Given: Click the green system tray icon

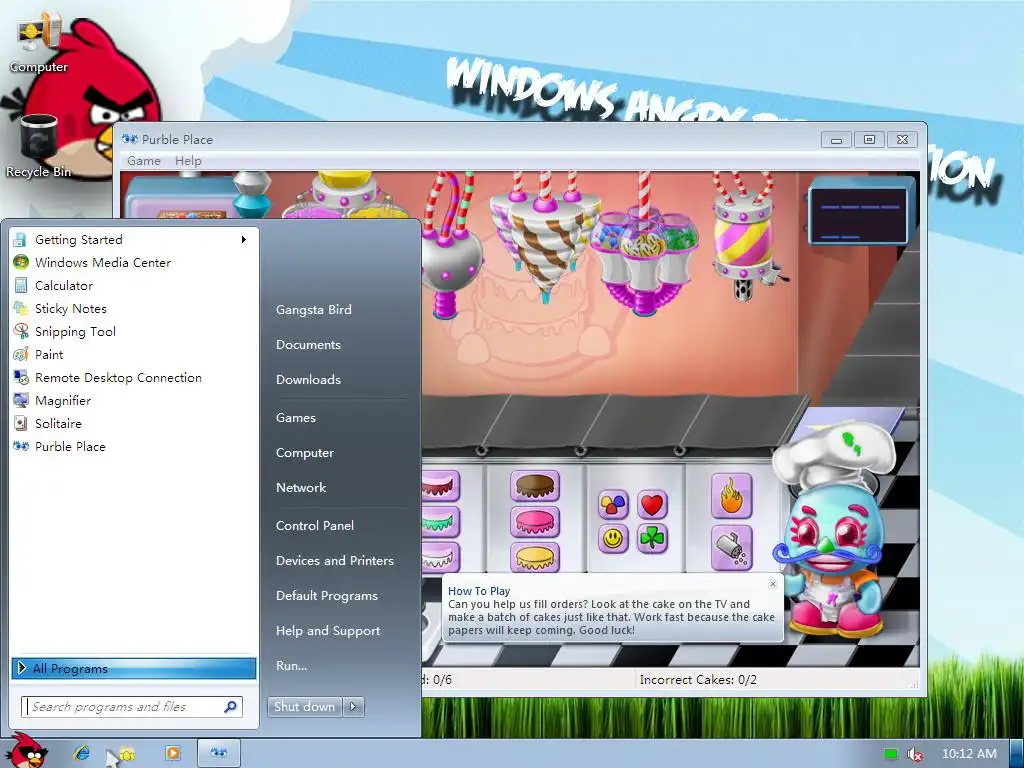Looking at the screenshot, I should click(x=890, y=754).
